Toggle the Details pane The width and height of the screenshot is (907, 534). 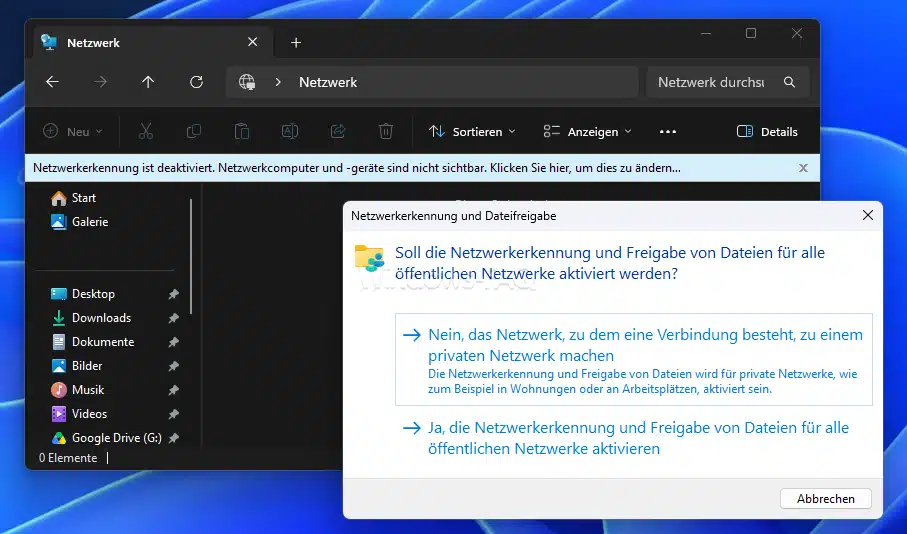(x=767, y=132)
